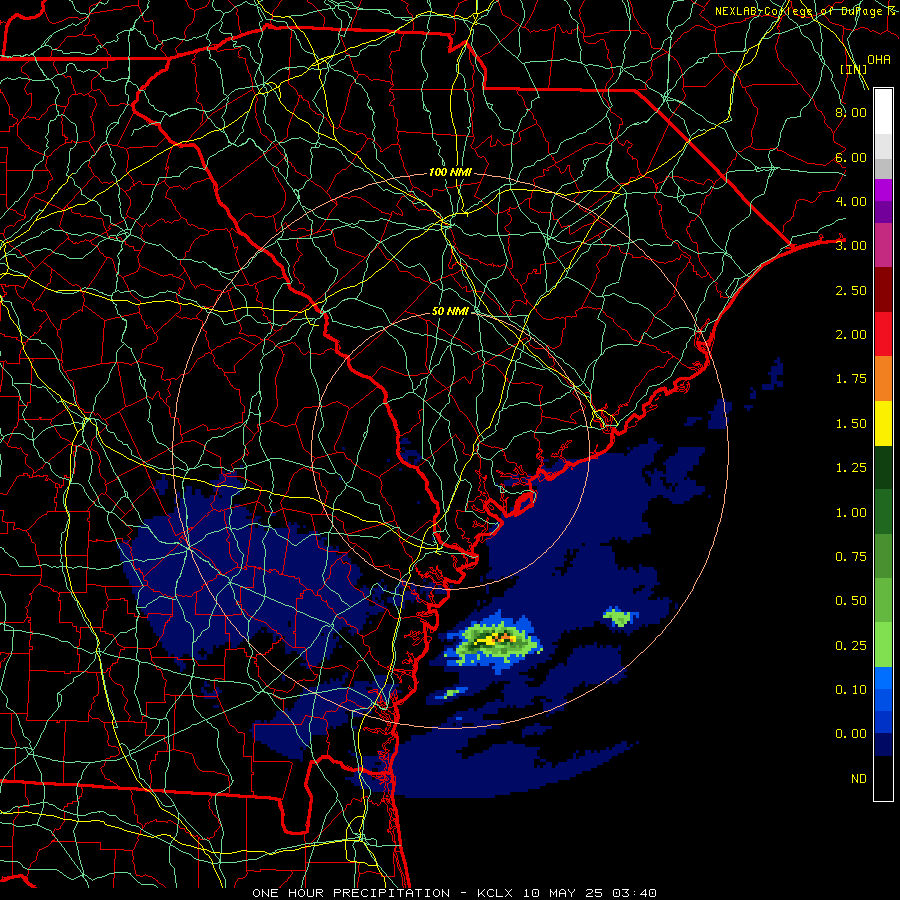Pick the darkest green legend swatch
900x900 pixels.
[883, 467]
